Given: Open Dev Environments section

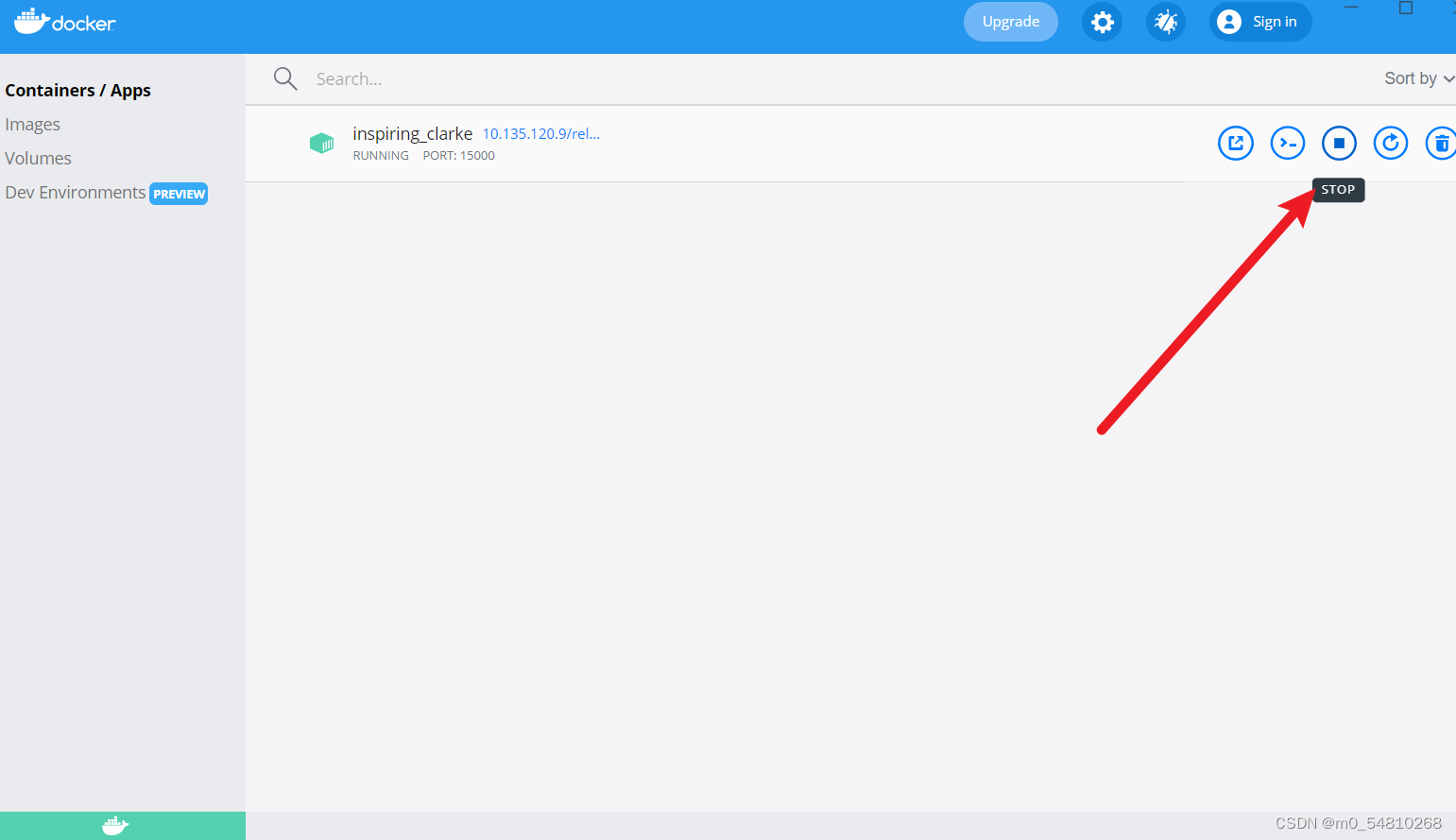Looking at the screenshot, I should (x=76, y=193).
